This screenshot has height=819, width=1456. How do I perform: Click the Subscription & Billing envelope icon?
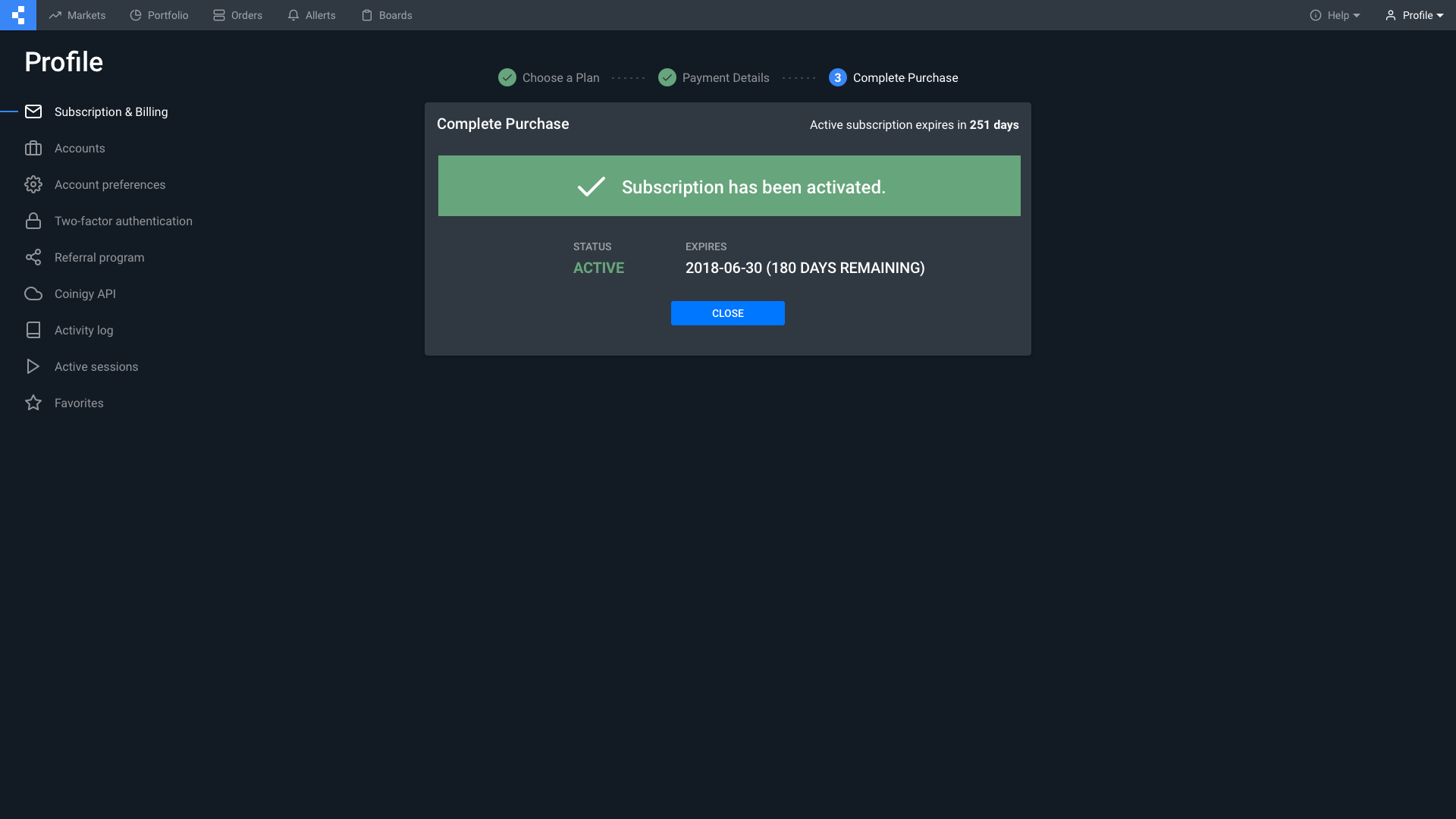(x=33, y=111)
